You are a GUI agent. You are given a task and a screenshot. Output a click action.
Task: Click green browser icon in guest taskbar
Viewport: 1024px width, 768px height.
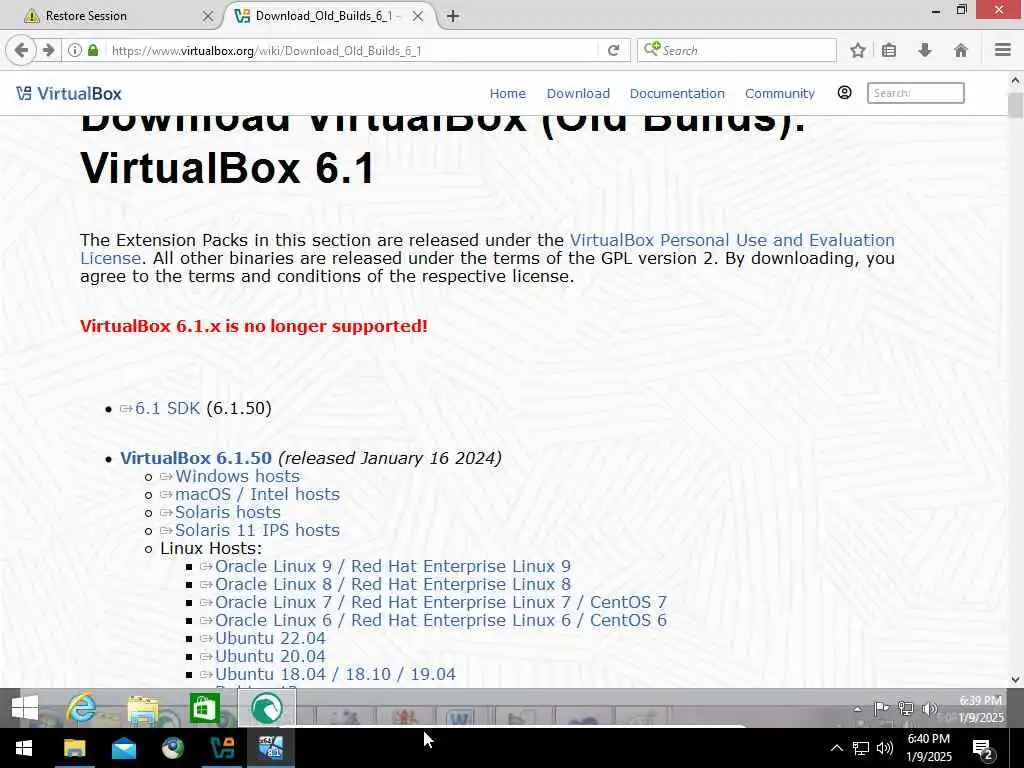(x=266, y=709)
